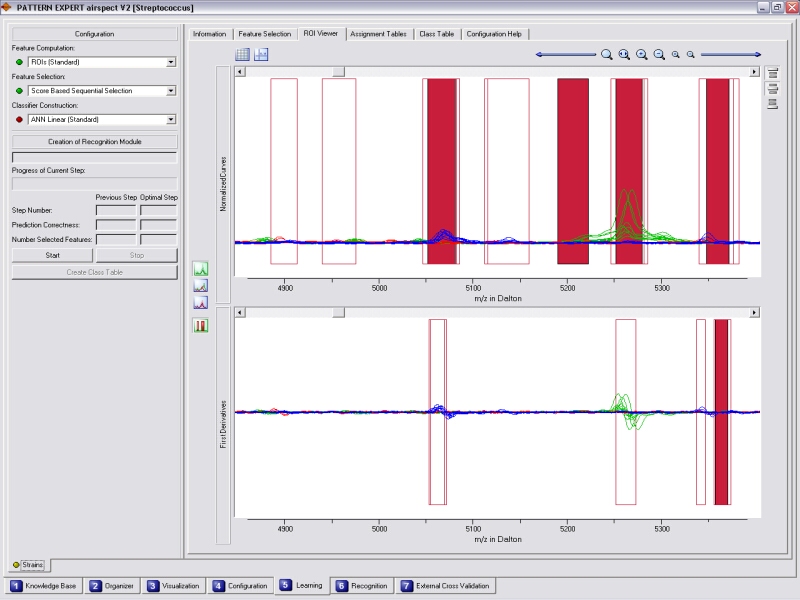The width and height of the screenshot is (800, 600).
Task: Open the ANN Linear classifier dropdown
Action: tap(171, 119)
